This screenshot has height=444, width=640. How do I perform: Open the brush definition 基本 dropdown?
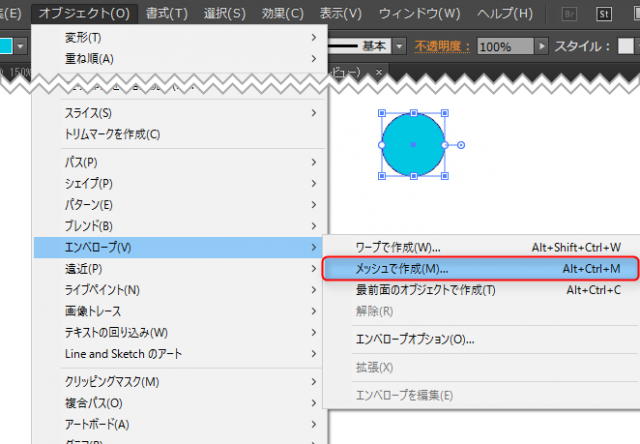pos(399,47)
